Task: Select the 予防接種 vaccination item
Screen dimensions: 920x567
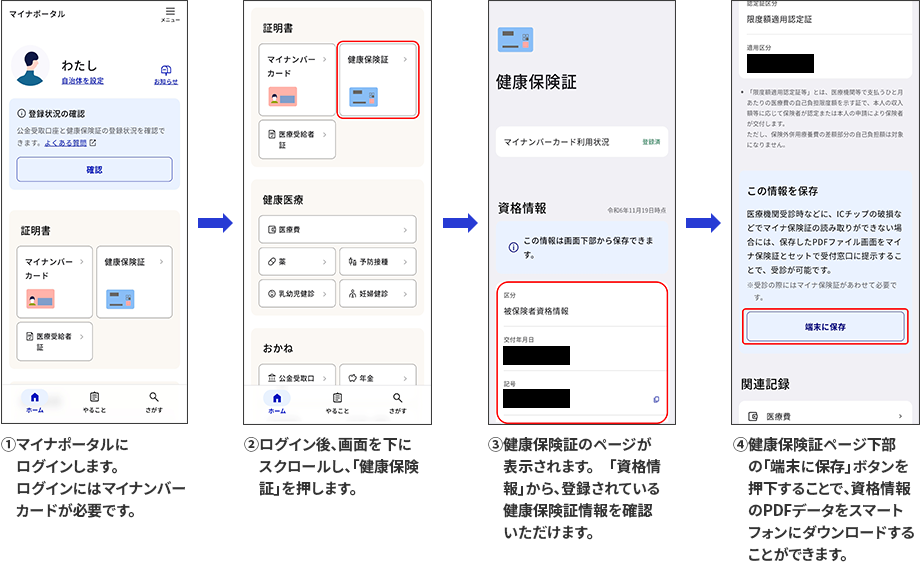Action: pyautogui.click(x=377, y=262)
